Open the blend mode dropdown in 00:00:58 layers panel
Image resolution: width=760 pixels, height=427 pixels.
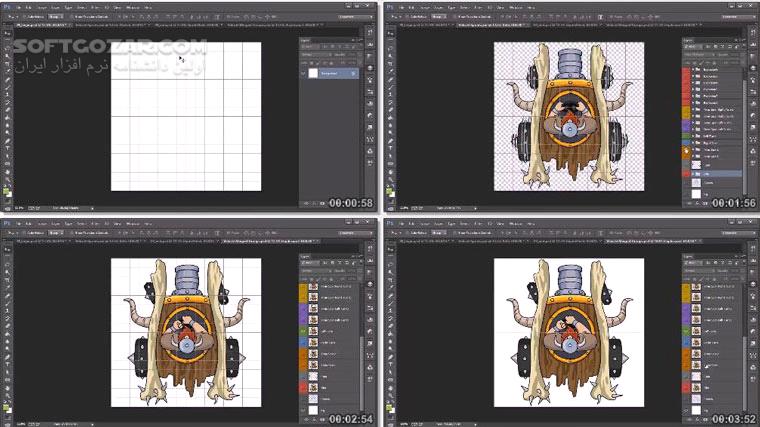pyautogui.click(x=316, y=55)
